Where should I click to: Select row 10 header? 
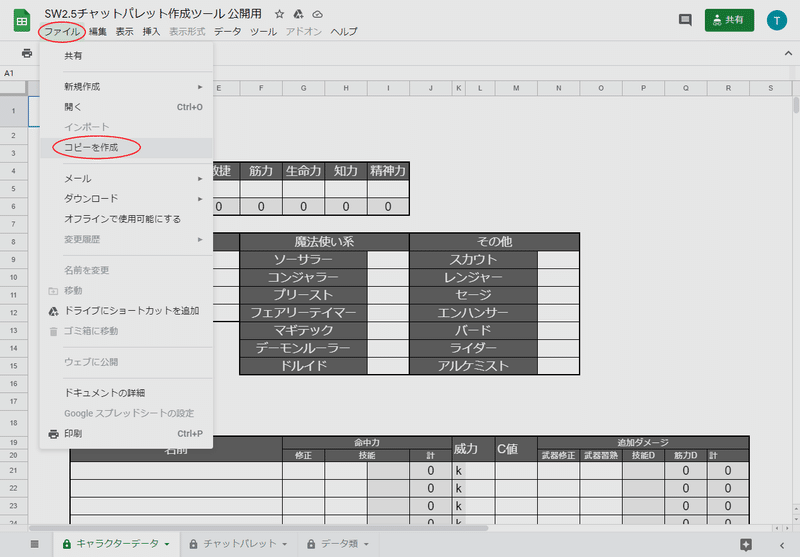point(13,277)
